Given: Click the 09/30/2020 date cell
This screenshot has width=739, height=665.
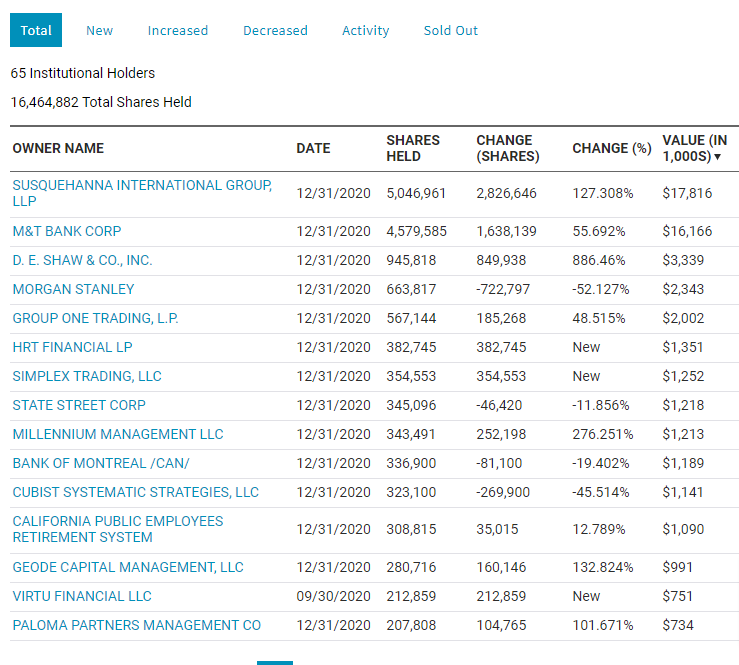Looking at the screenshot, I should [333, 596].
